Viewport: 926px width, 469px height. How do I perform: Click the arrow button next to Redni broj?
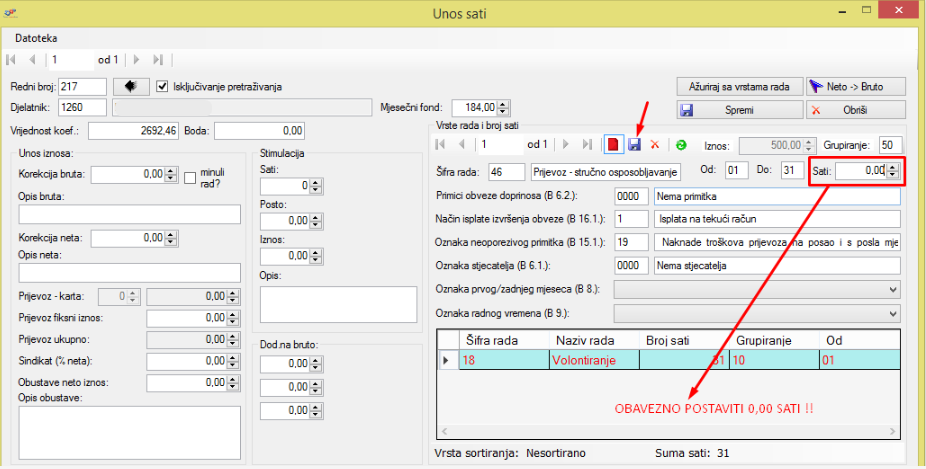point(129,87)
